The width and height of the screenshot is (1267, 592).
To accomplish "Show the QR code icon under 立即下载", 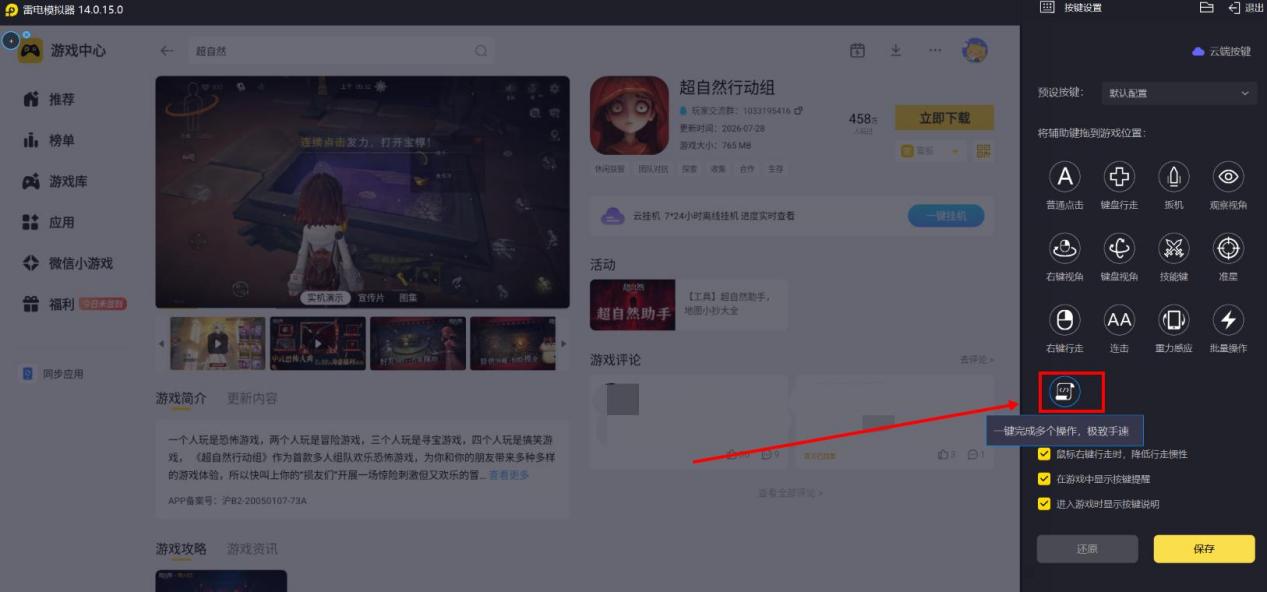I will [983, 151].
